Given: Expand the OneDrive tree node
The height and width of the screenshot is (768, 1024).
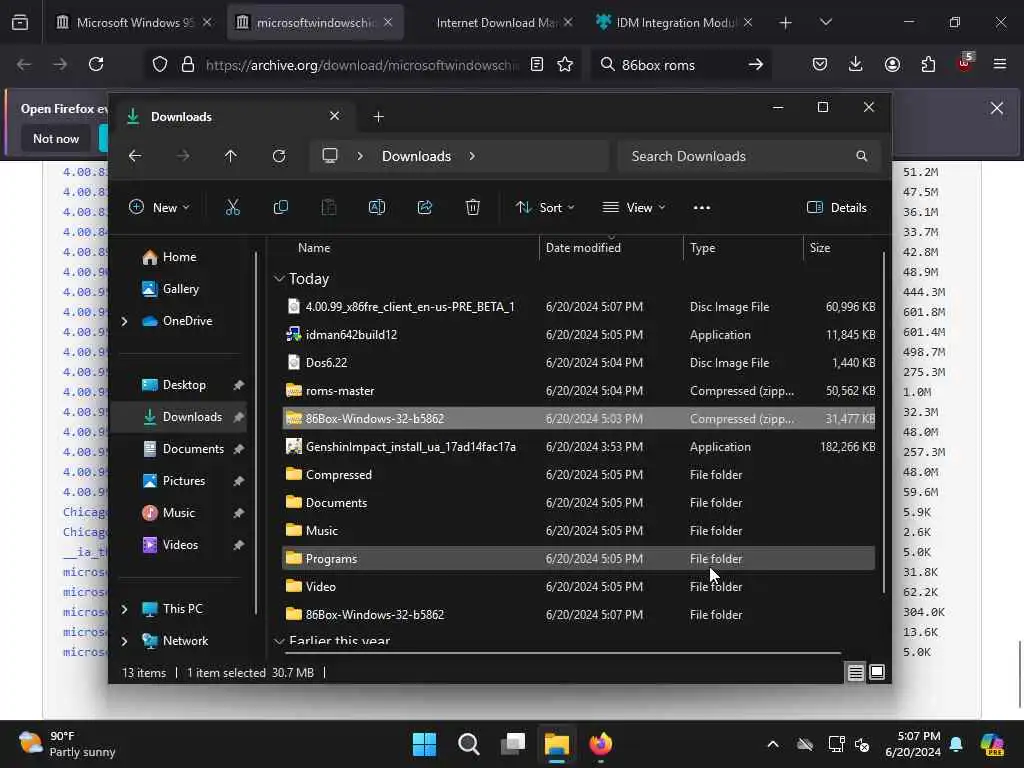Looking at the screenshot, I should pyautogui.click(x=124, y=321).
